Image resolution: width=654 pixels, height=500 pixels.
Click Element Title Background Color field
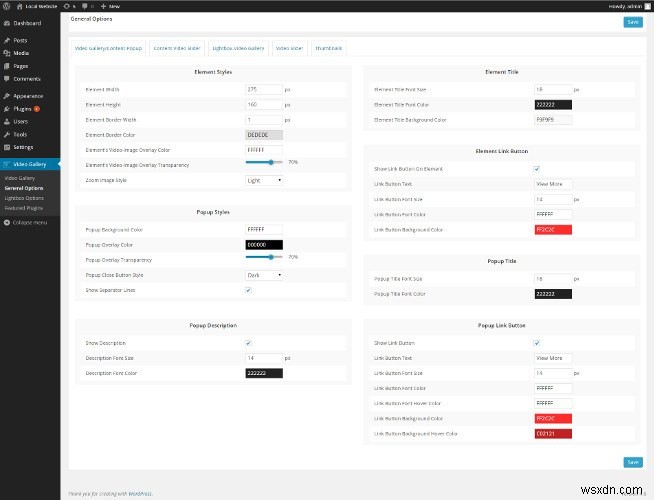click(x=553, y=120)
